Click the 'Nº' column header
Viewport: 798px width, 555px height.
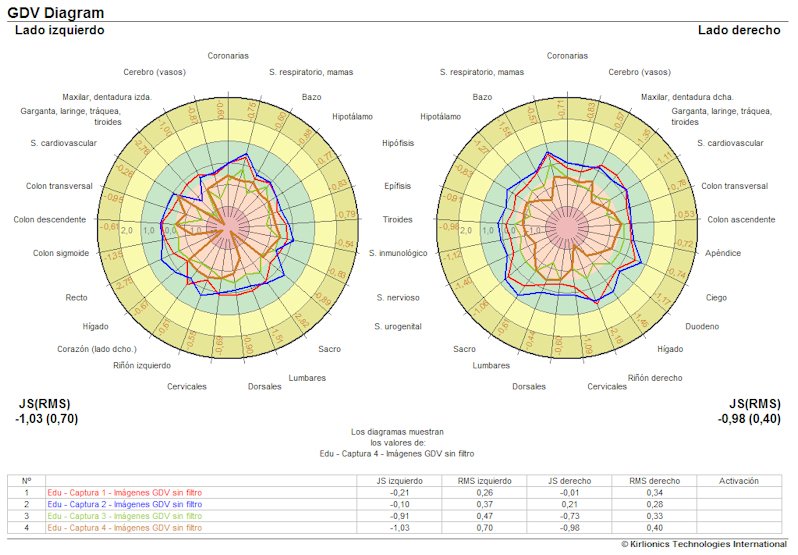pyautogui.click(x=26, y=481)
